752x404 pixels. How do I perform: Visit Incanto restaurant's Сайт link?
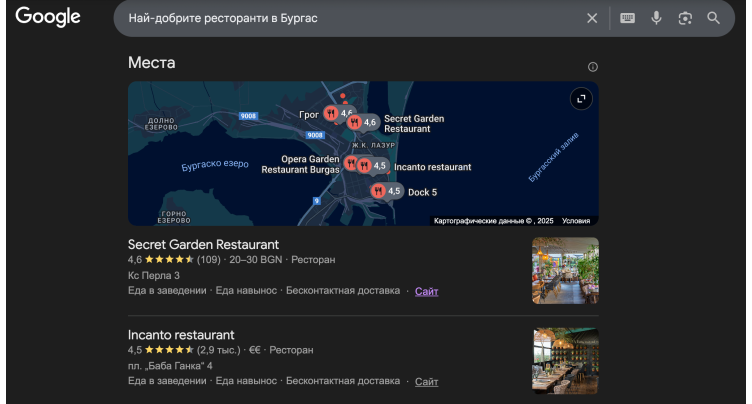tap(426, 381)
